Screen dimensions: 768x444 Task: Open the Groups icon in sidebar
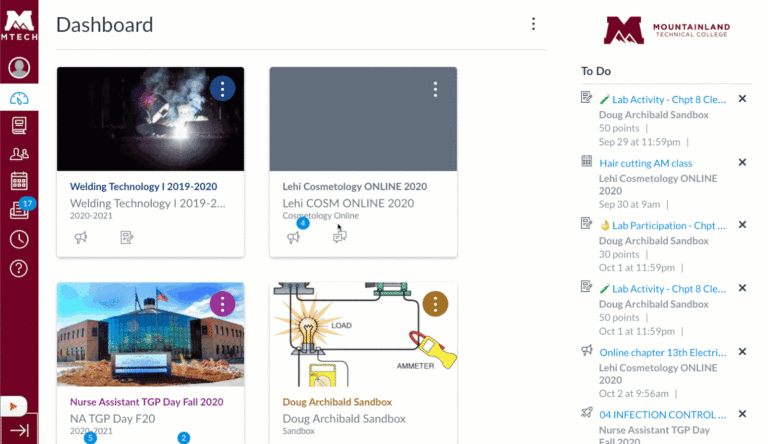coord(18,153)
